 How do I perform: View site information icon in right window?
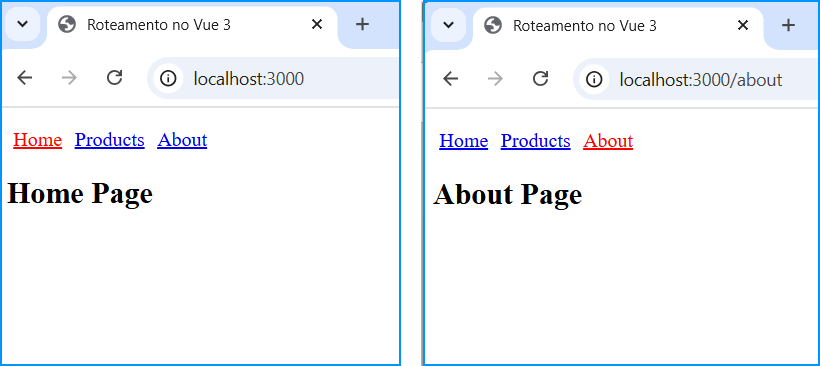click(x=594, y=79)
